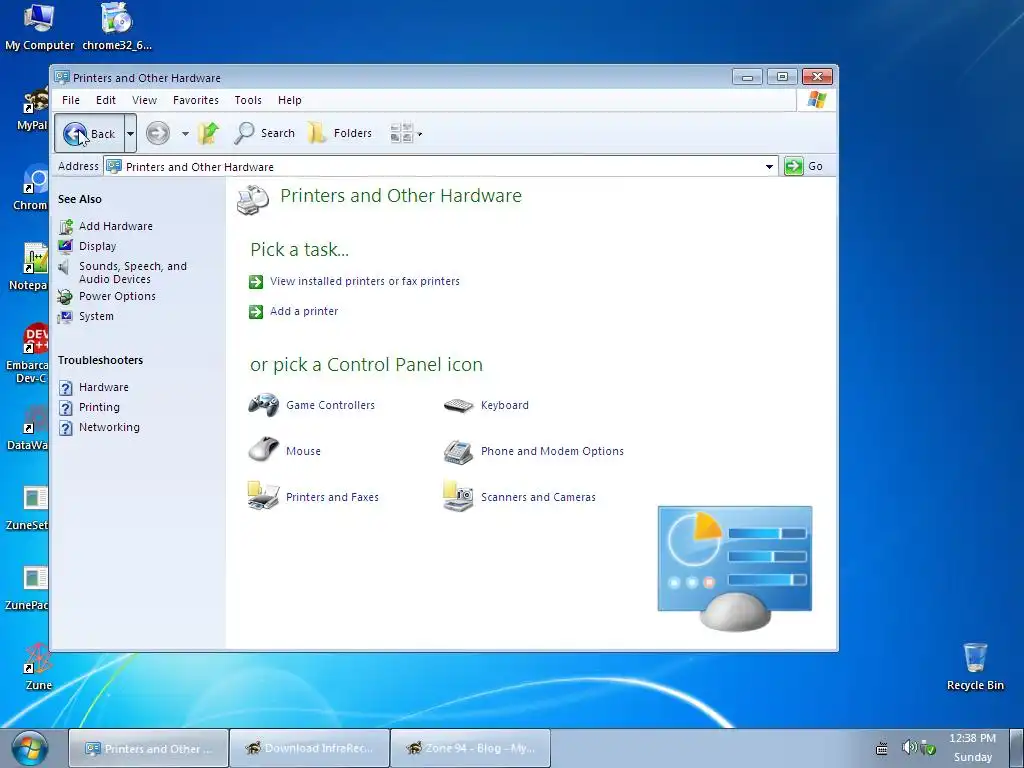Click the Printing troubleshooter question-mark icon
The width and height of the screenshot is (1024, 768).
tap(65, 408)
